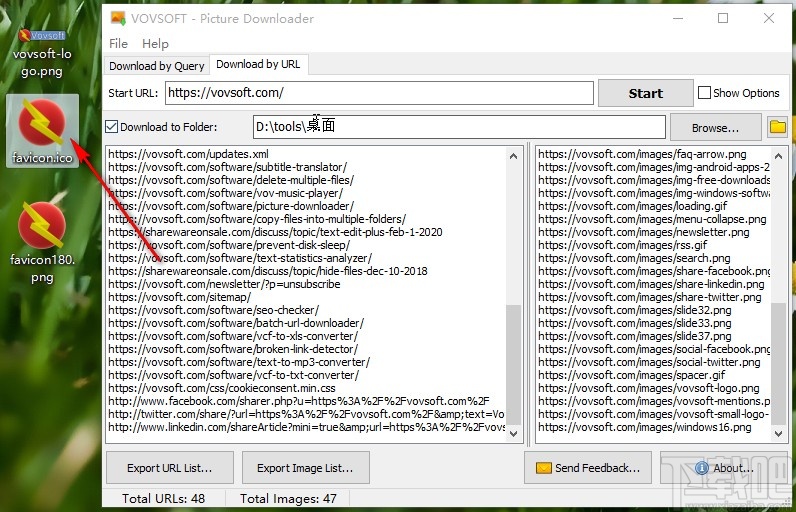The image size is (796, 512).
Task: Click the URL list scrollbar down arrow
Action: point(513,433)
